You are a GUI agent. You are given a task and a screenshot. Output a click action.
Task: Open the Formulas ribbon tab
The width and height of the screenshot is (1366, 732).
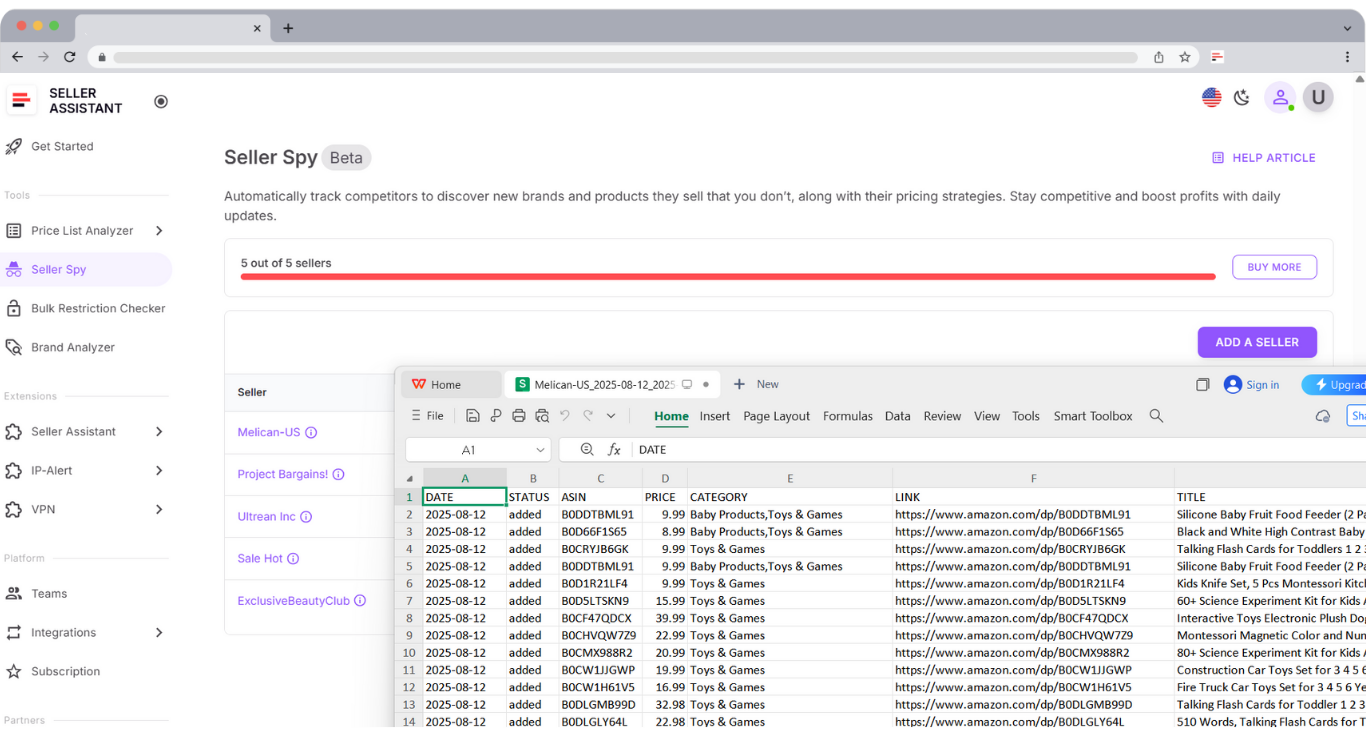coord(848,416)
